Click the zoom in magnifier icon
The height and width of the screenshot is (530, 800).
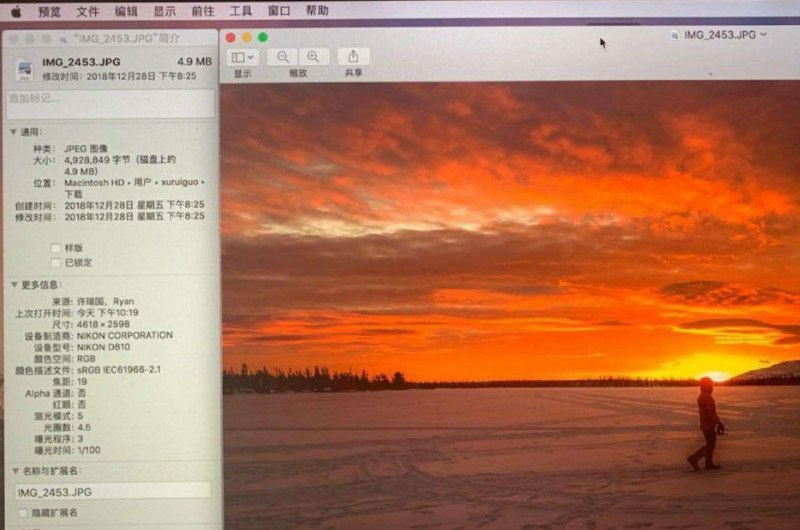pos(313,57)
